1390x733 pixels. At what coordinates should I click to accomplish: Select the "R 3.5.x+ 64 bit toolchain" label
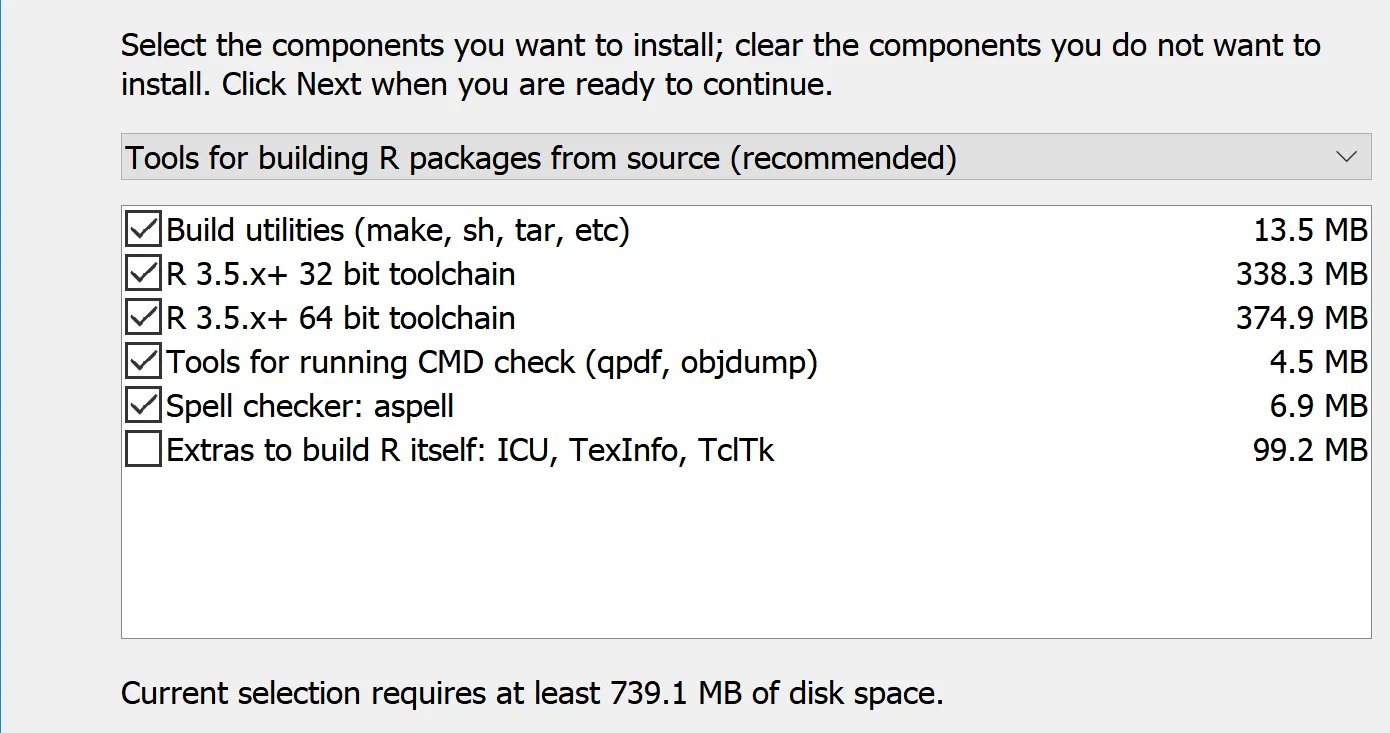(341, 318)
